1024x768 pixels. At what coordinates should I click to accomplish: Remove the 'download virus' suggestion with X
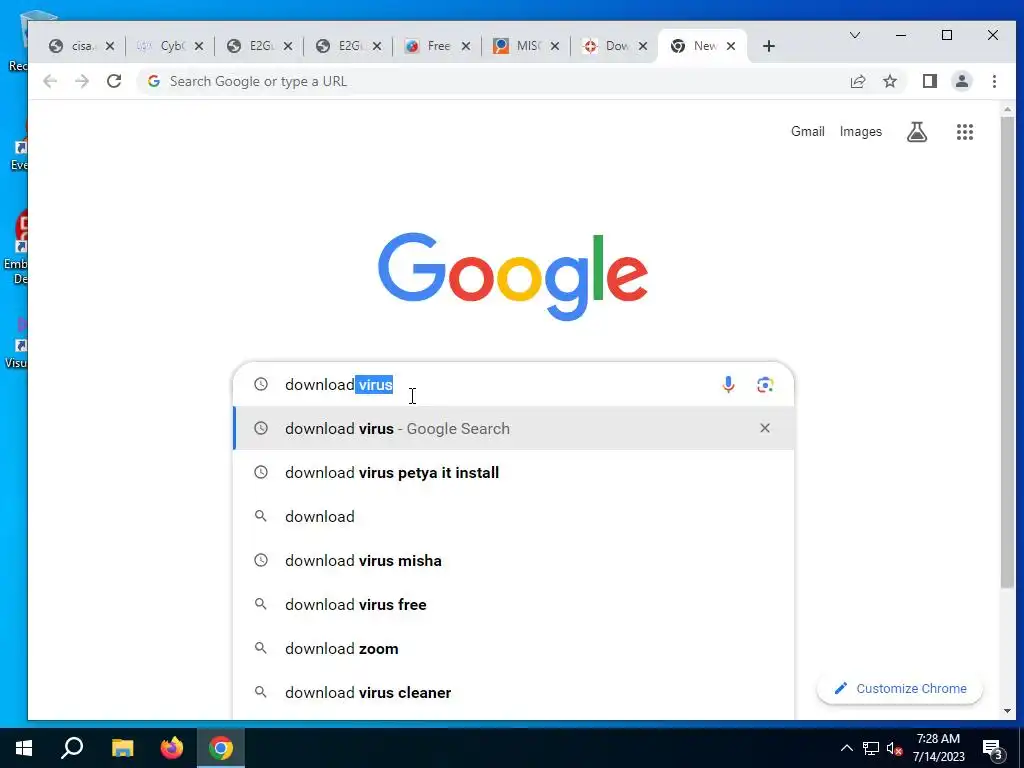(x=765, y=428)
